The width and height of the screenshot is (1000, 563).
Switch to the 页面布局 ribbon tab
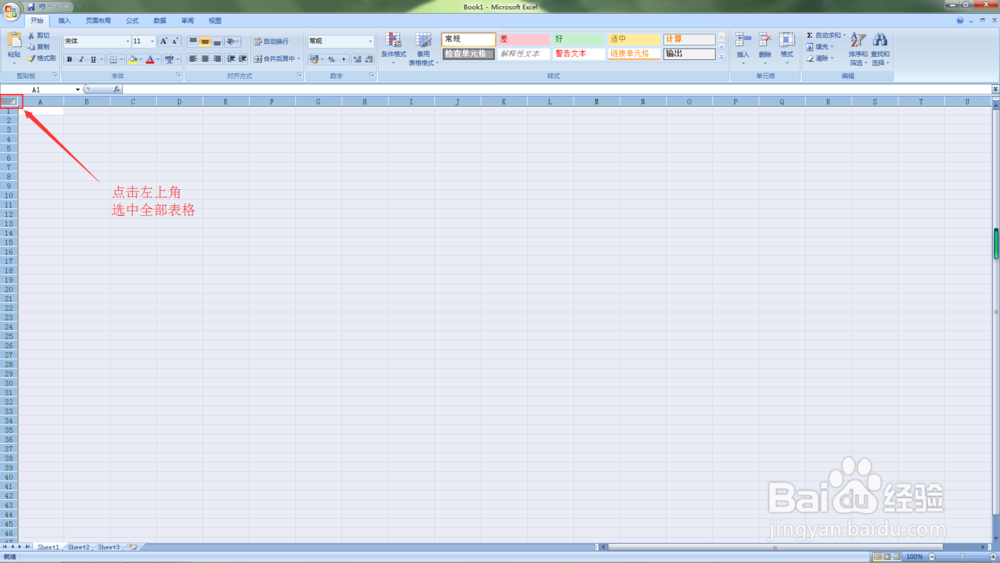(98, 21)
